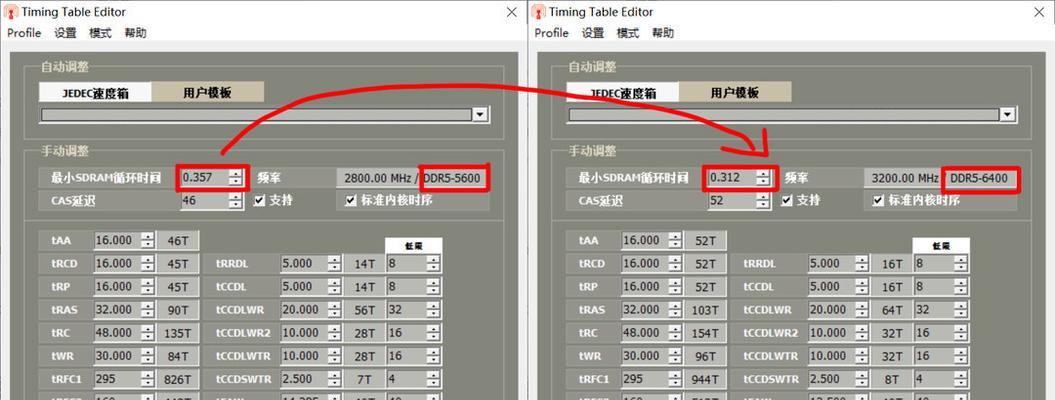
Task: Toggle 标准内核时序 checkbox in DDR5-6400 window
Action: tap(877, 200)
